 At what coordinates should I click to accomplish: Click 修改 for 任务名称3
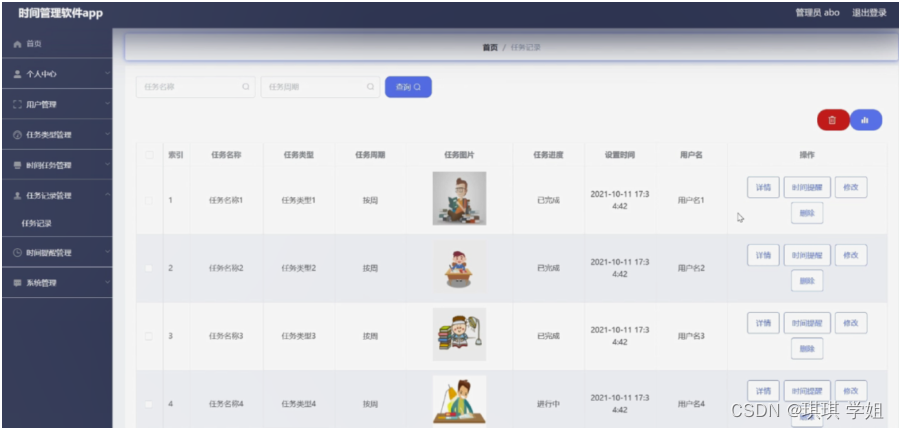pos(851,323)
